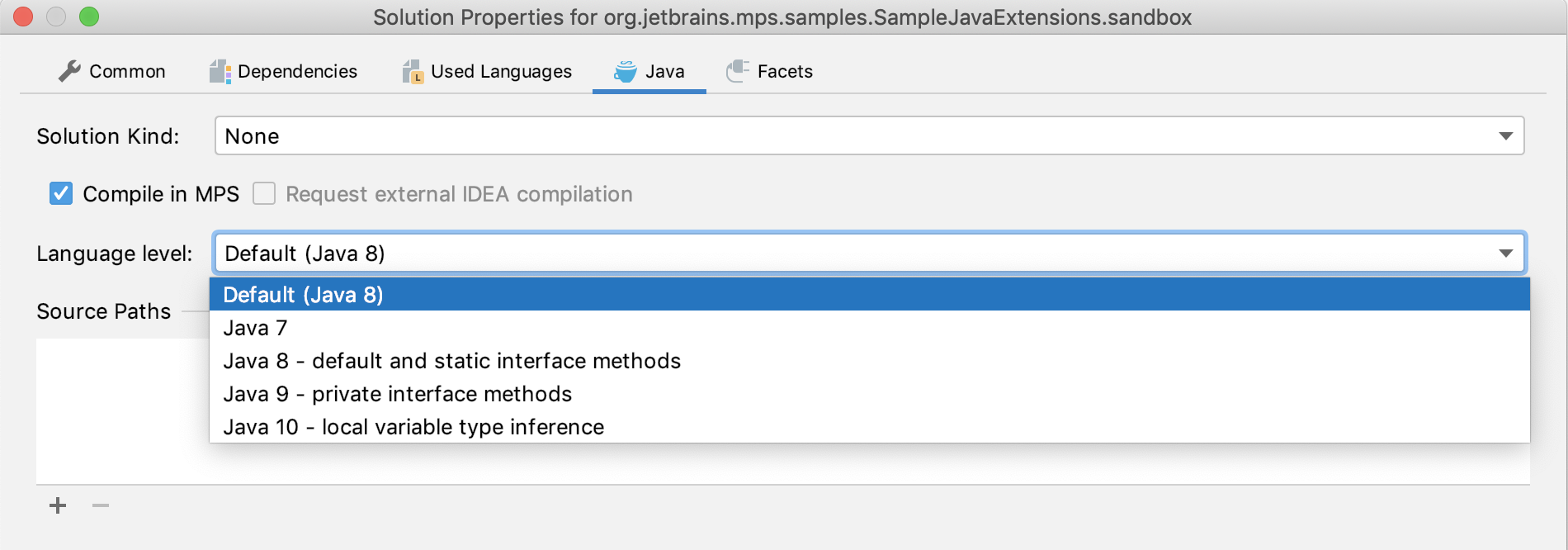Choose Java 9 private interface methods option
The image size is (1568, 550).
pos(398,394)
